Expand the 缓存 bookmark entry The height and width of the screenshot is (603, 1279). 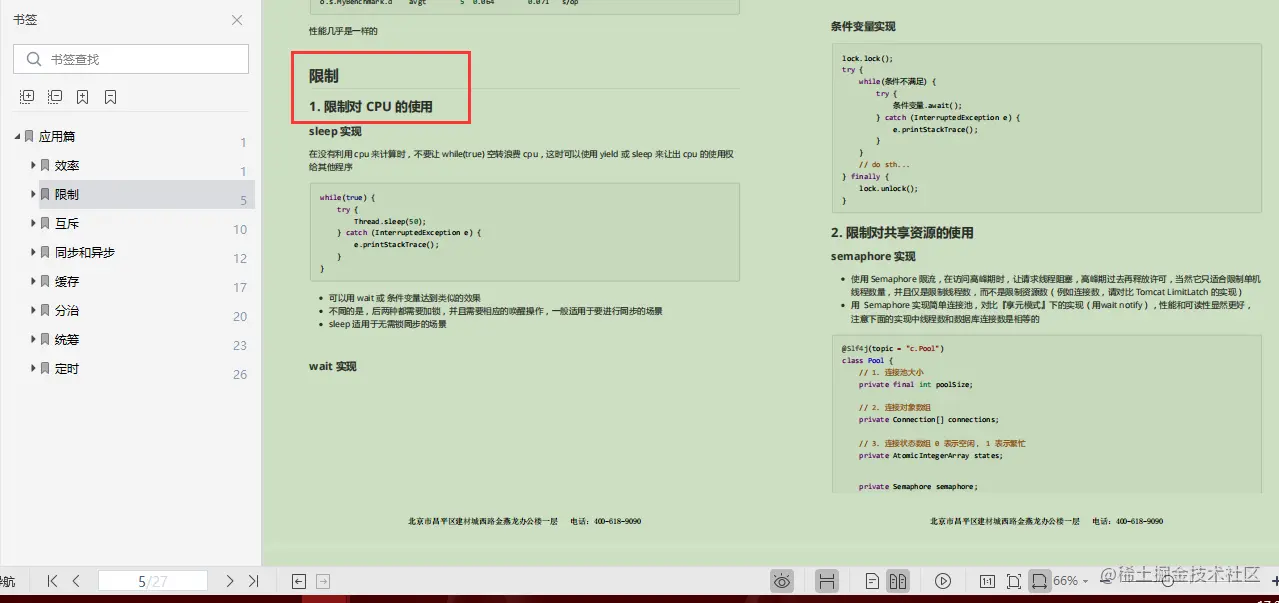point(34,281)
